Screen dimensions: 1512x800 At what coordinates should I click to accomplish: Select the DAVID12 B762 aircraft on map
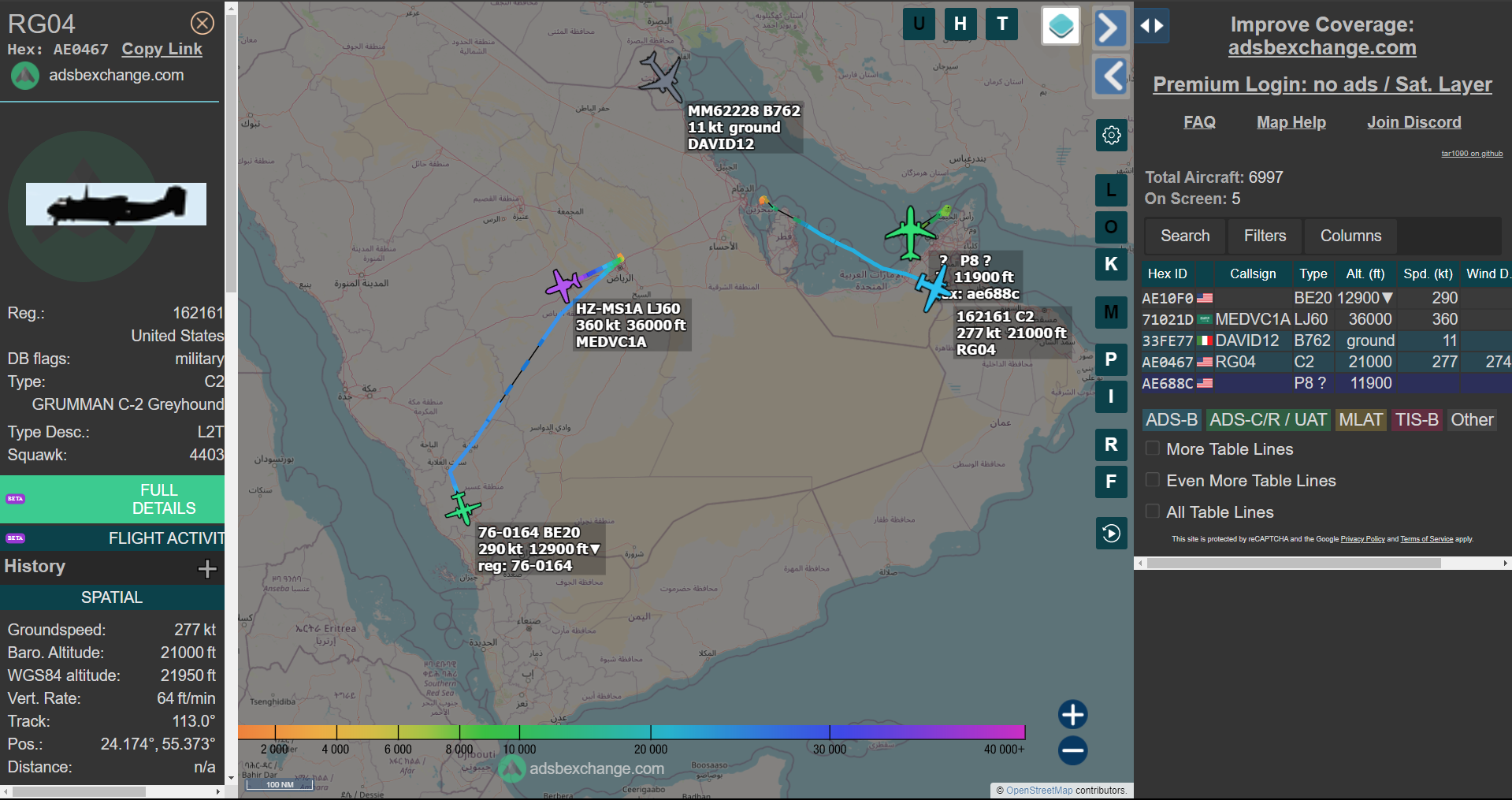click(660, 77)
